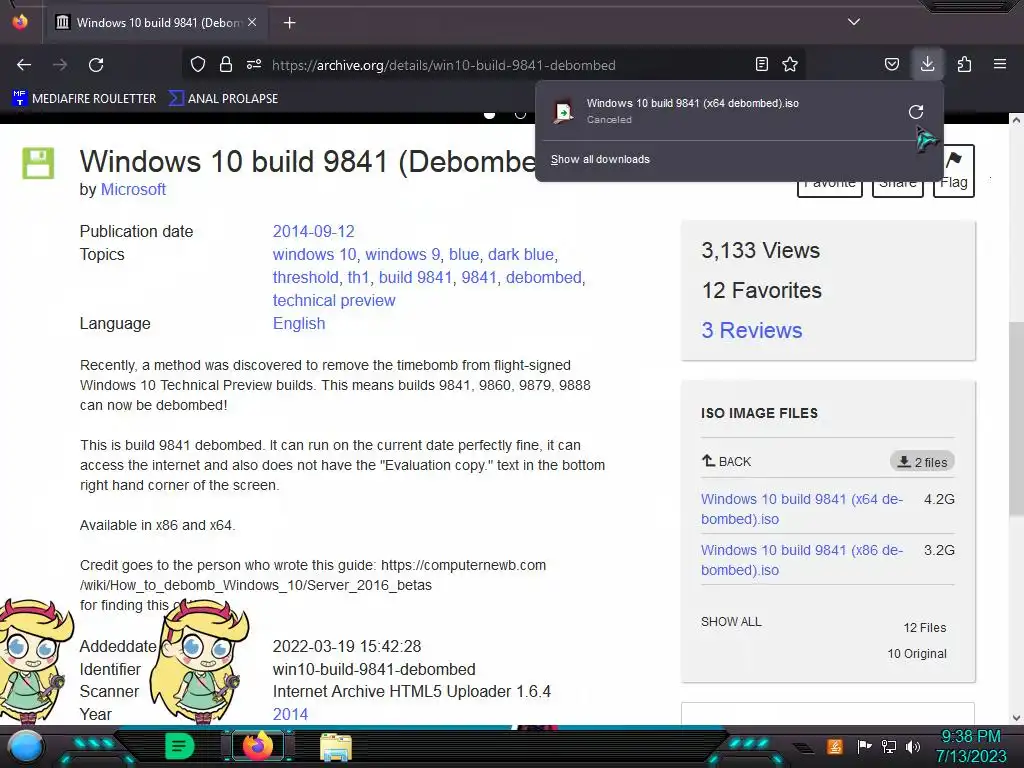Toggle reader view icon
Viewport: 1024px width, 768px height.
point(761,64)
